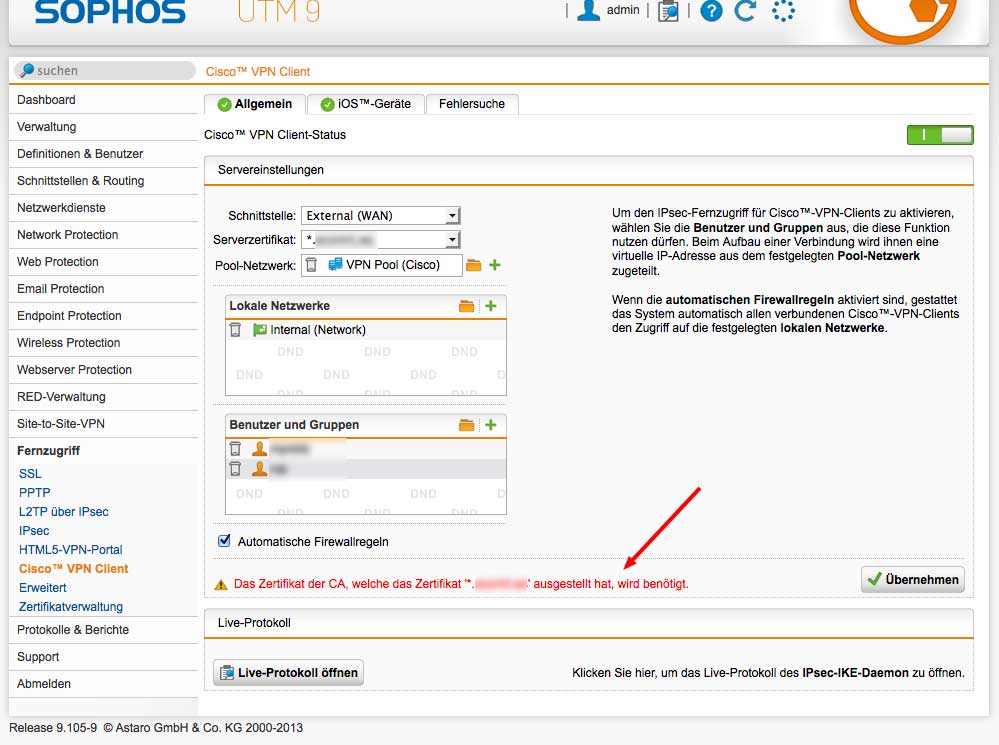999x745 pixels.
Task: Delete first user in Benutzer und Gruppen
Action: pyautogui.click(x=235, y=449)
